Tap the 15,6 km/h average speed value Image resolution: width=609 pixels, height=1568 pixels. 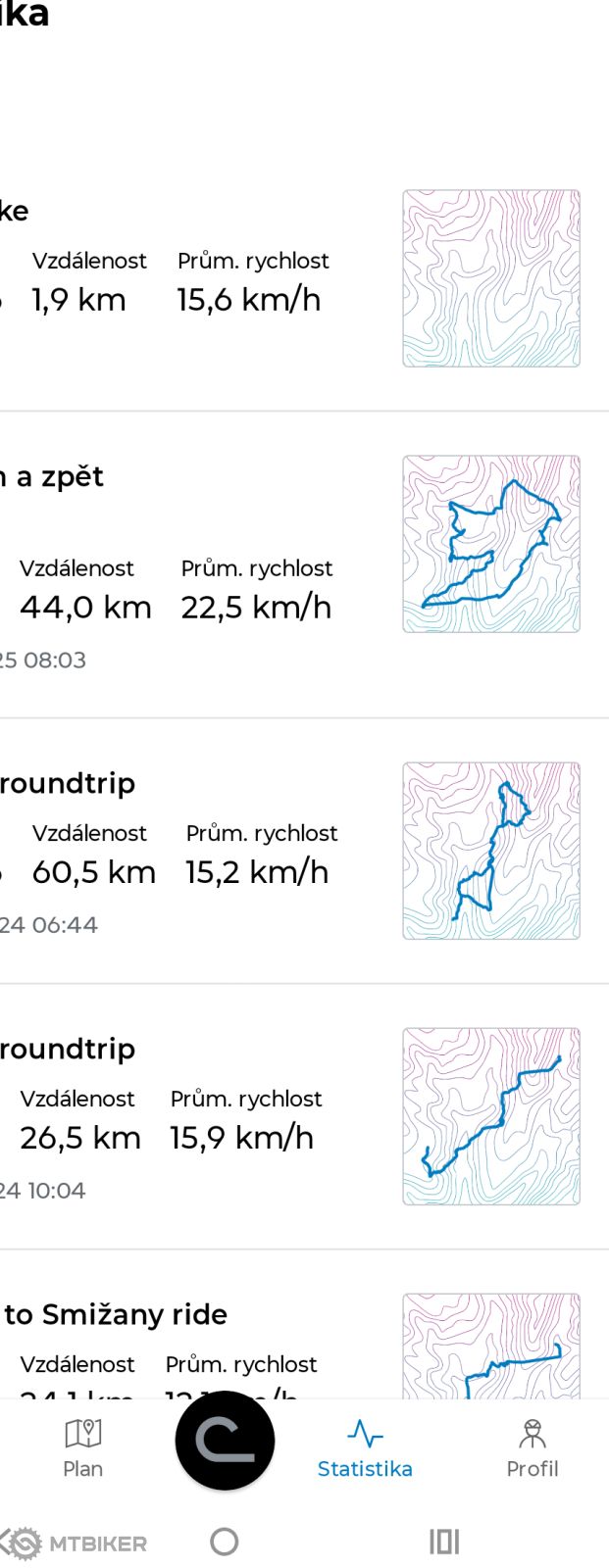pos(249,300)
